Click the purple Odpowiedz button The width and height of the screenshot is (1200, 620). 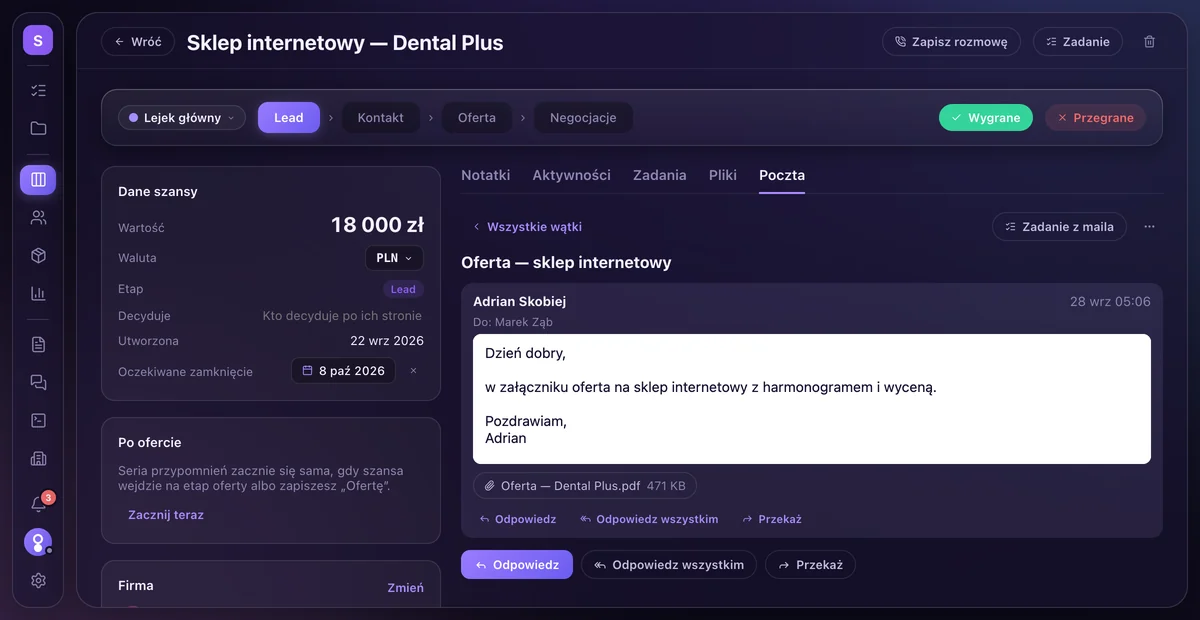point(516,565)
